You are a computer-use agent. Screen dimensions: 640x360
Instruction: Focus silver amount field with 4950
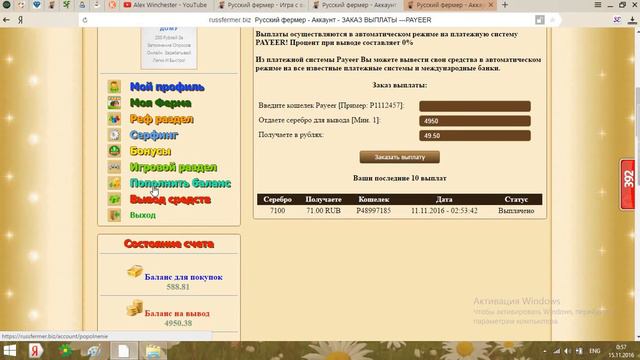point(475,121)
